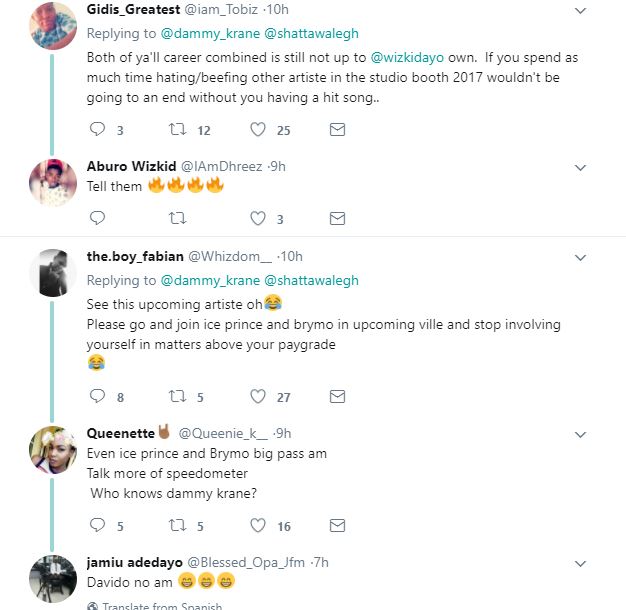The image size is (626, 610).
Task: Reply to Gidis_Greatest's tweet
Action: 97,129
